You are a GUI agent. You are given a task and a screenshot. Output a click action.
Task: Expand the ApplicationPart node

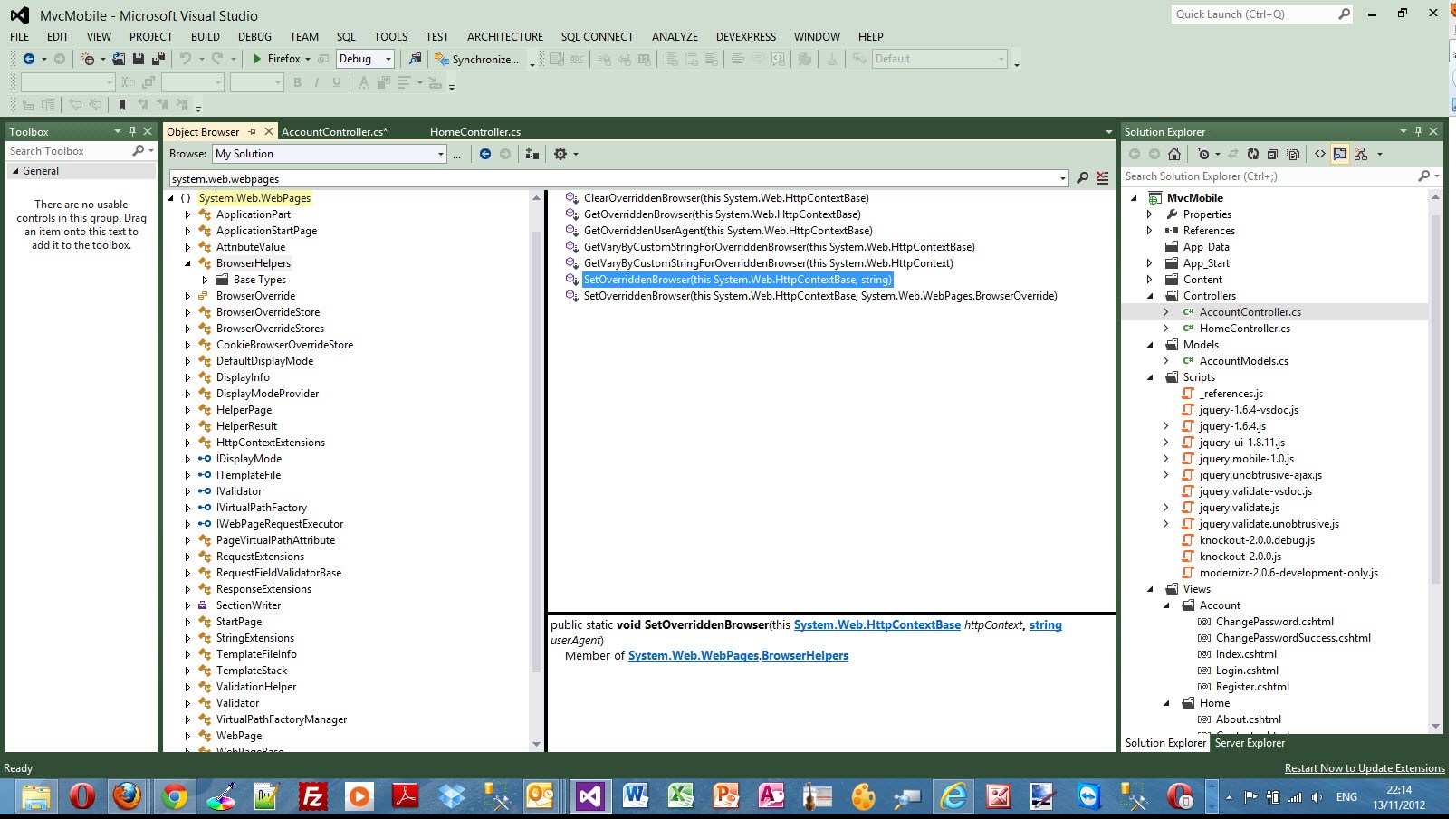pyautogui.click(x=188, y=214)
